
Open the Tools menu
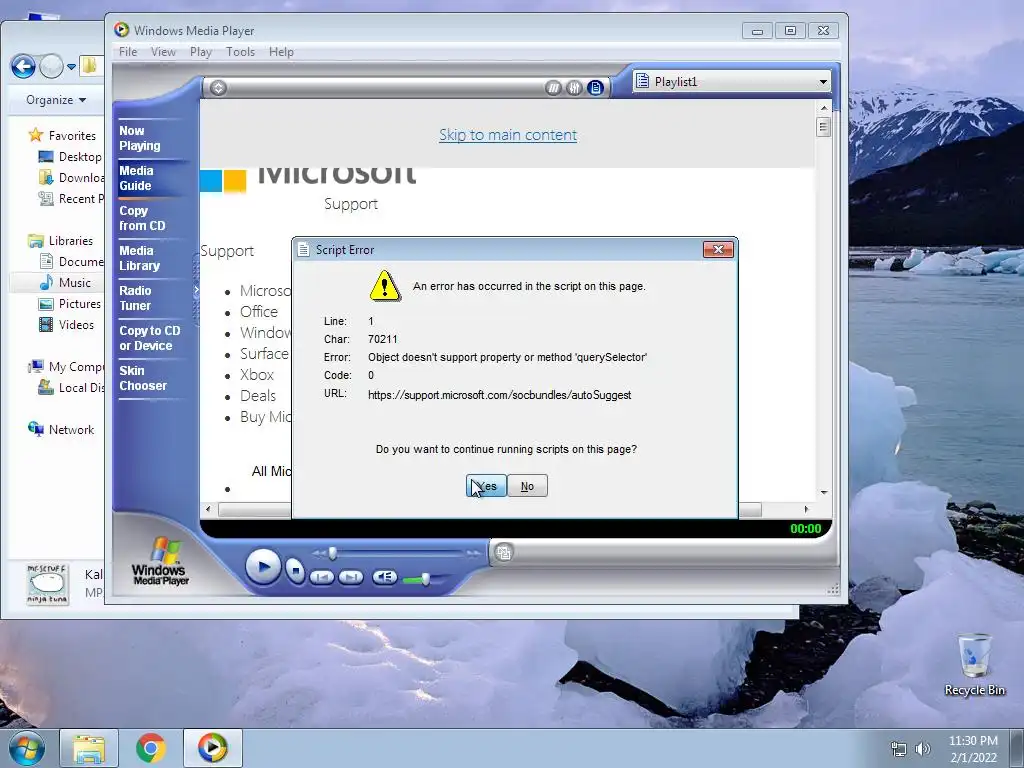240,52
